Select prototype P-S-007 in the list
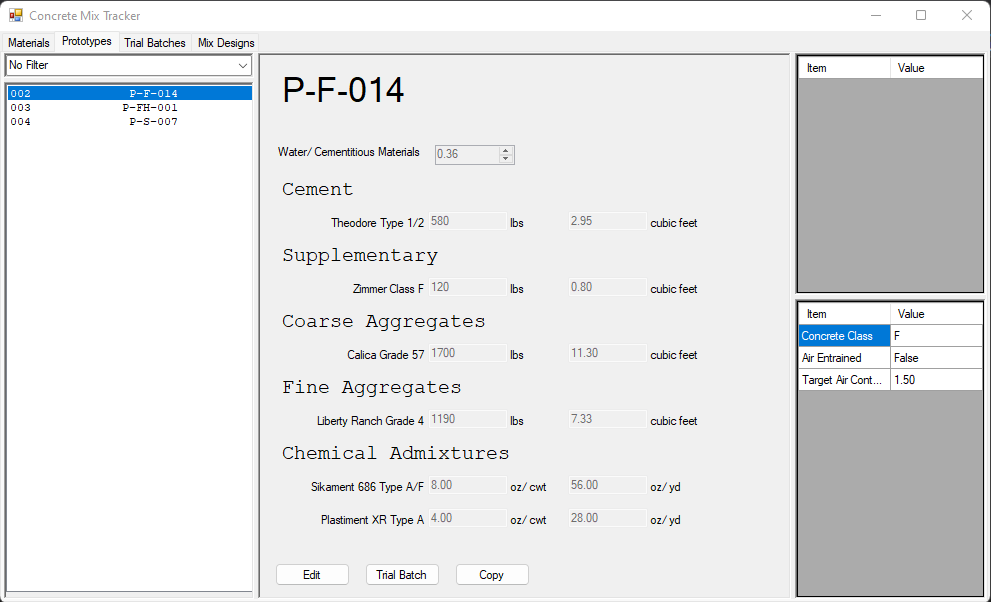The image size is (991, 602). 128,122
